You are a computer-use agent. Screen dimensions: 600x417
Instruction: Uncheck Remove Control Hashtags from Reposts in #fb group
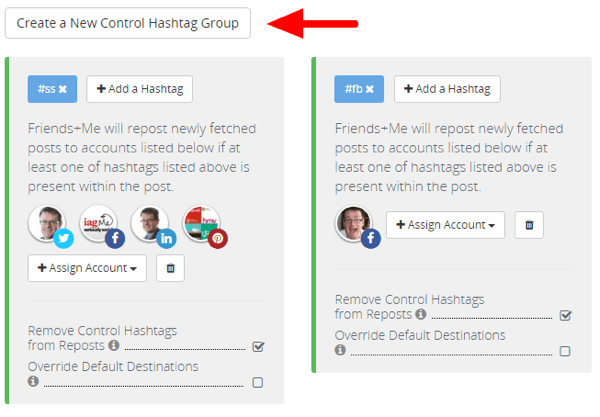(566, 315)
